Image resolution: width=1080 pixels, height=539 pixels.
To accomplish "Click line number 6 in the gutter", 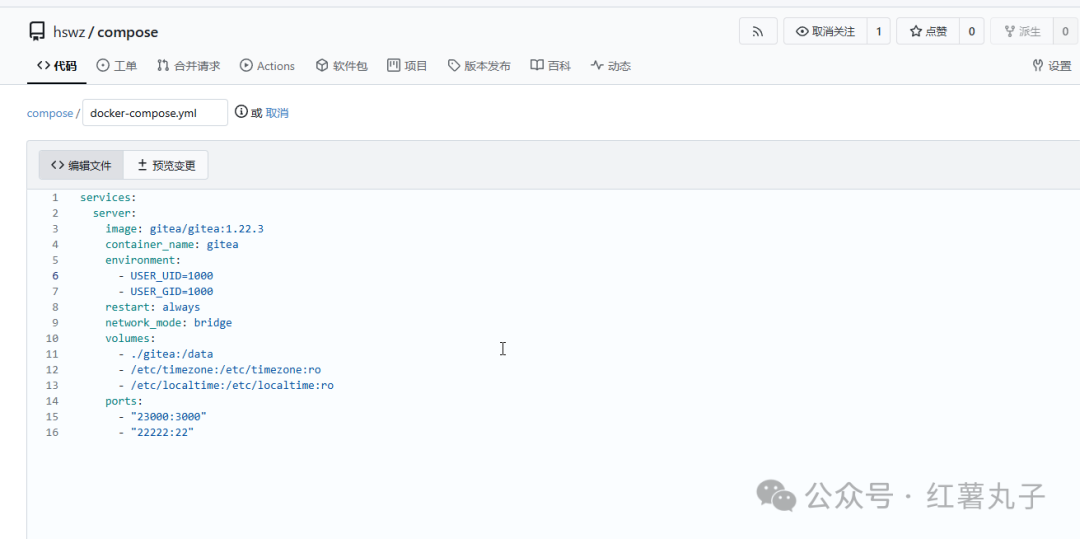I will [x=54, y=275].
